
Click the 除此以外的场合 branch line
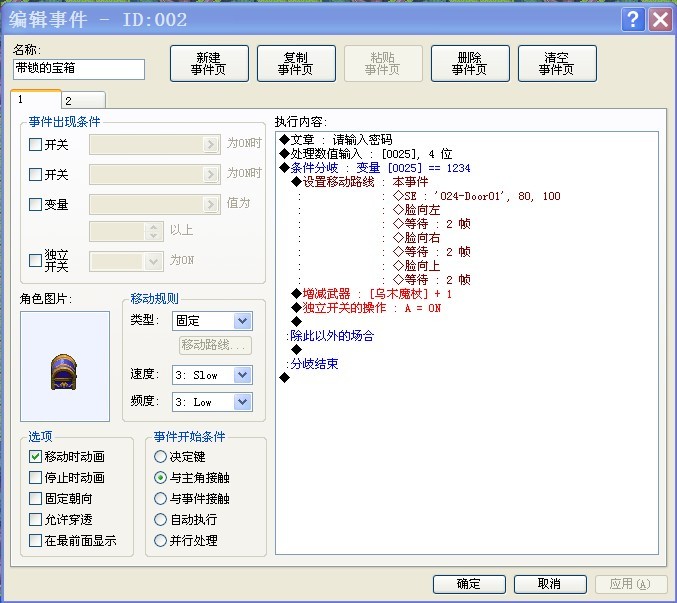click(330, 335)
